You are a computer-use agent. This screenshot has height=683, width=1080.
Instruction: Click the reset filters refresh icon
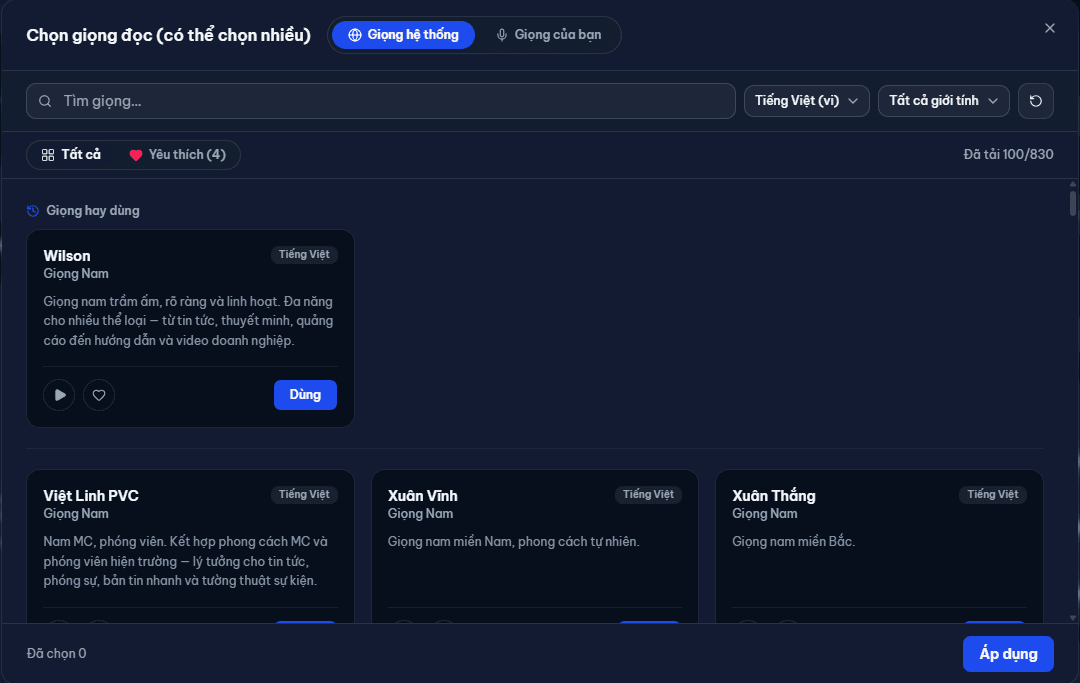point(1035,101)
